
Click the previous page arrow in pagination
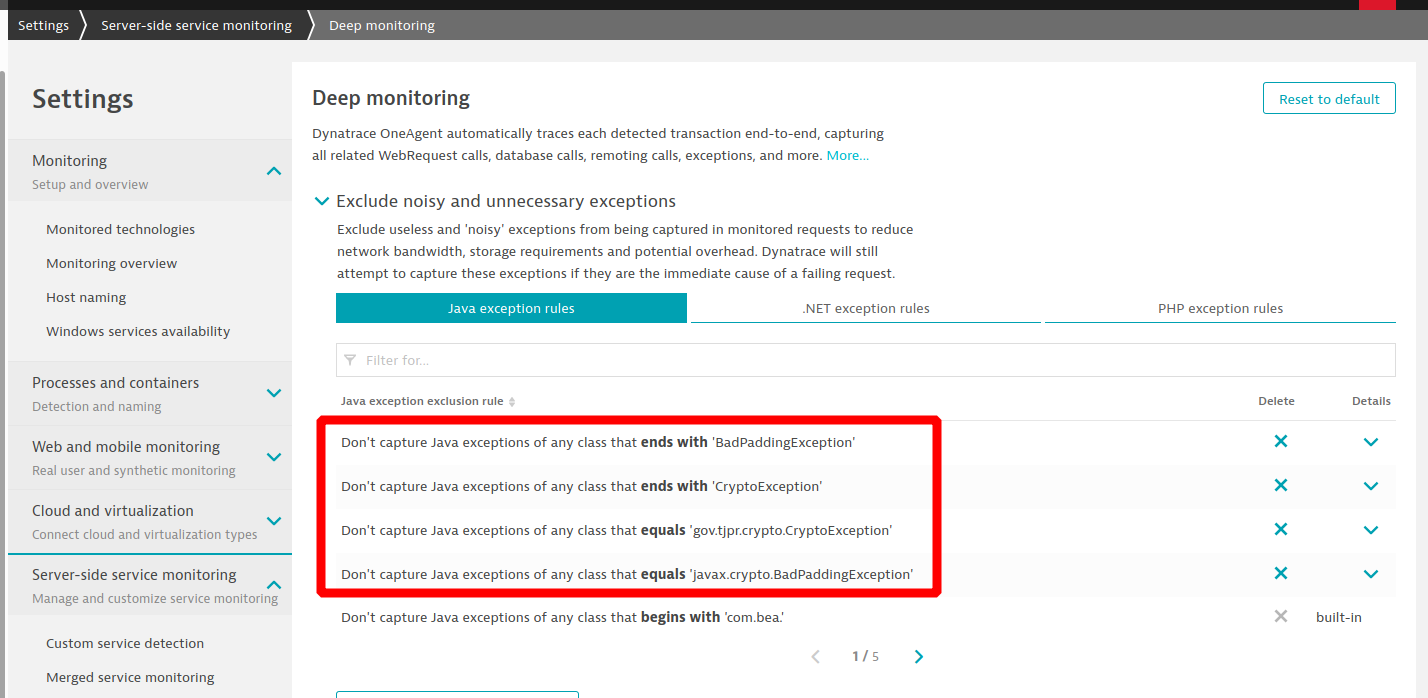[x=815, y=657]
